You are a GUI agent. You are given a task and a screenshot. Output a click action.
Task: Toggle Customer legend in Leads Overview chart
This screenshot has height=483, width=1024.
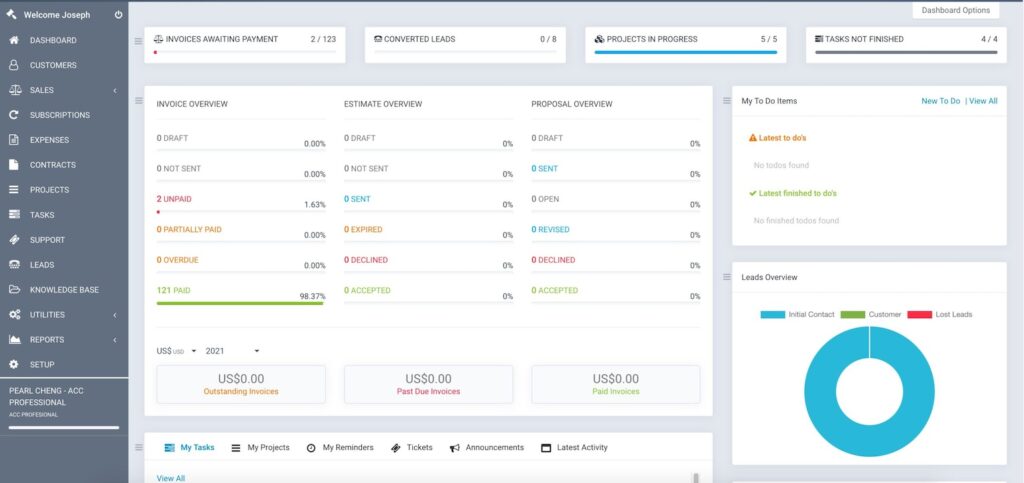point(868,314)
